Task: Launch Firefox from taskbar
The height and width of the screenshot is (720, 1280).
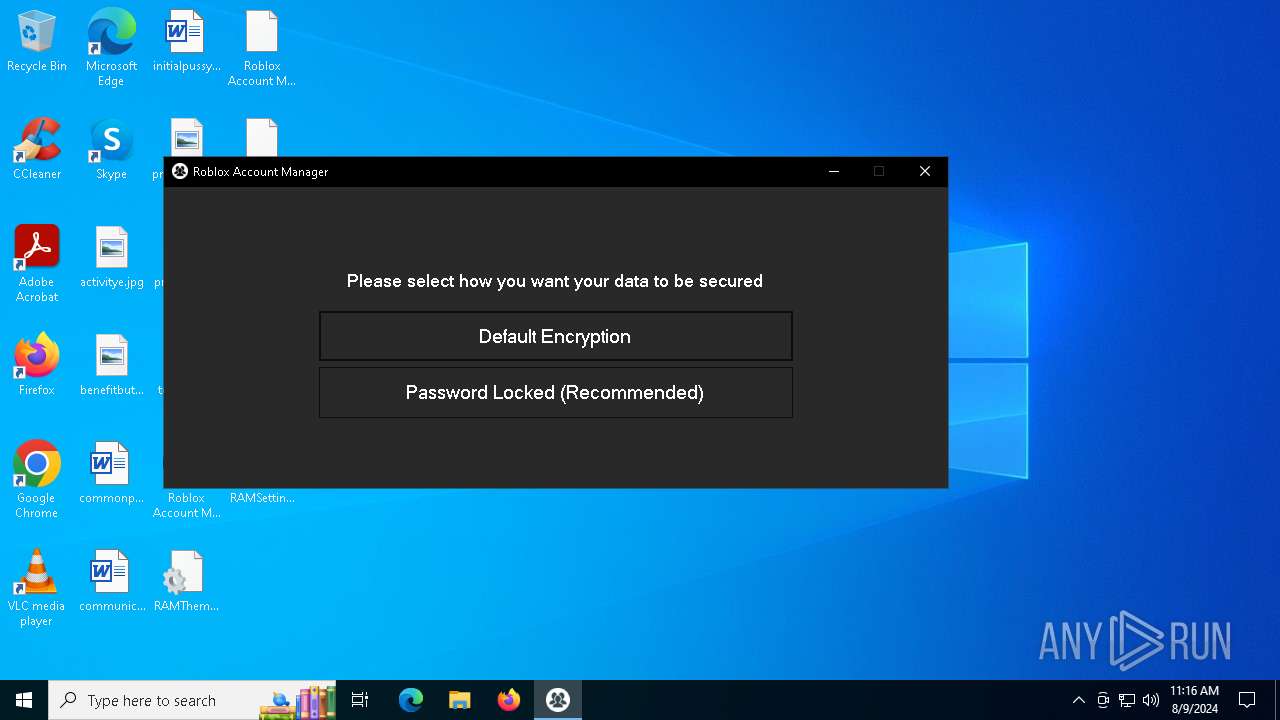Action: (x=509, y=700)
